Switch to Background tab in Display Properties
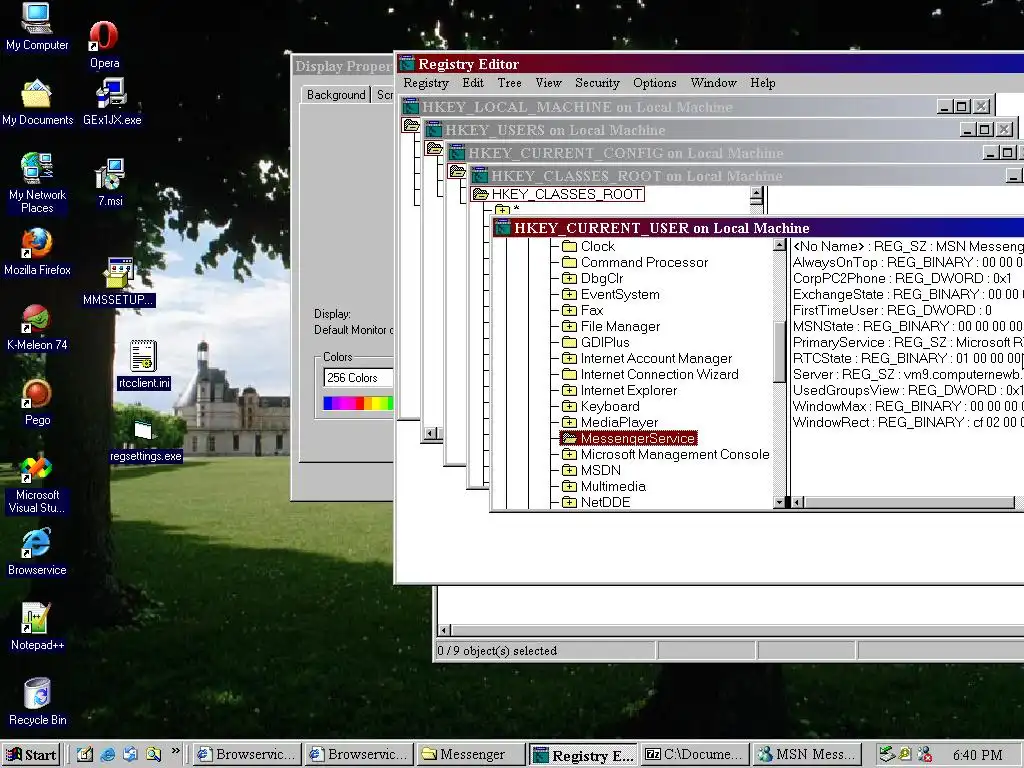1024x768 pixels. pyautogui.click(x=336, y=95)
